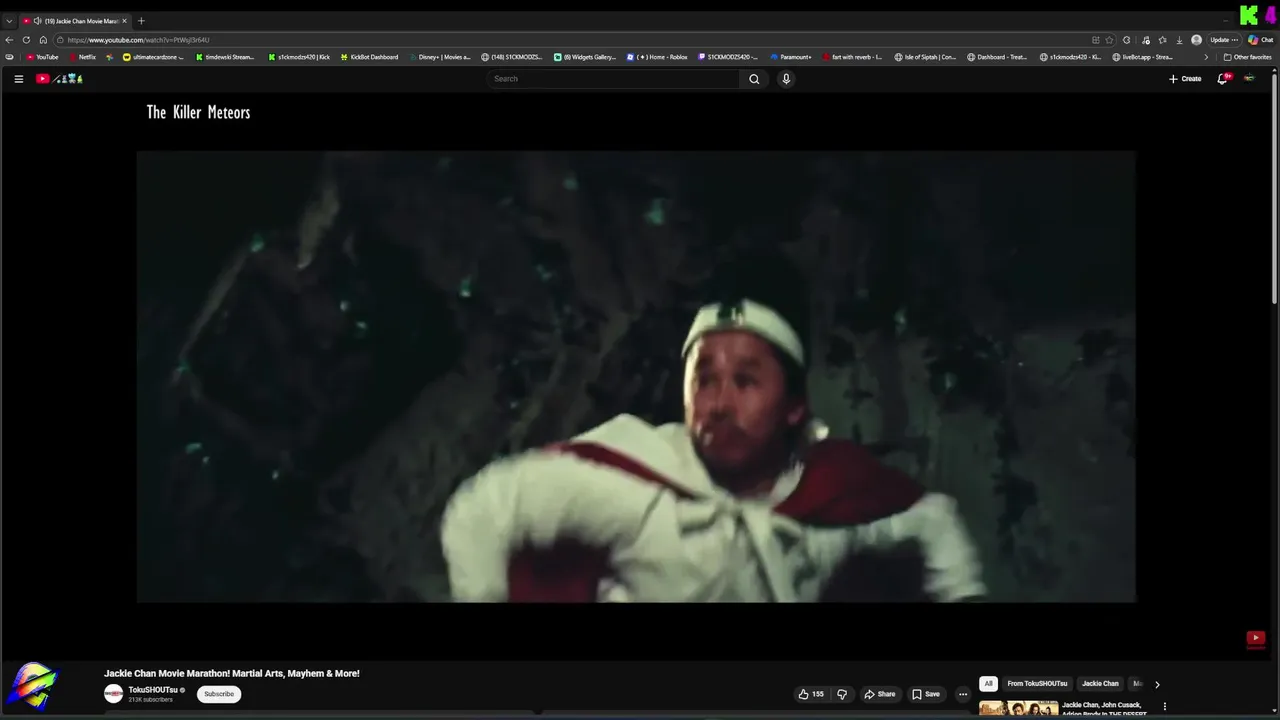This screenshot has width=1280, height=720.
Task: Open the Widgets Gallery bookmark
Action: [x=586, y=57]
